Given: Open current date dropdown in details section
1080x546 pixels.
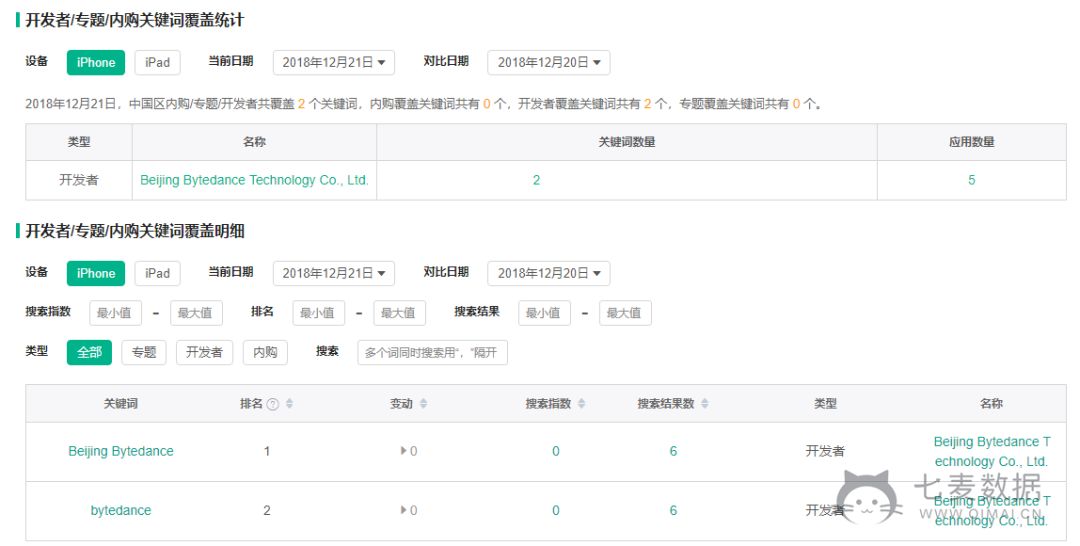Looking at the screenshot, I should point(333,273).
